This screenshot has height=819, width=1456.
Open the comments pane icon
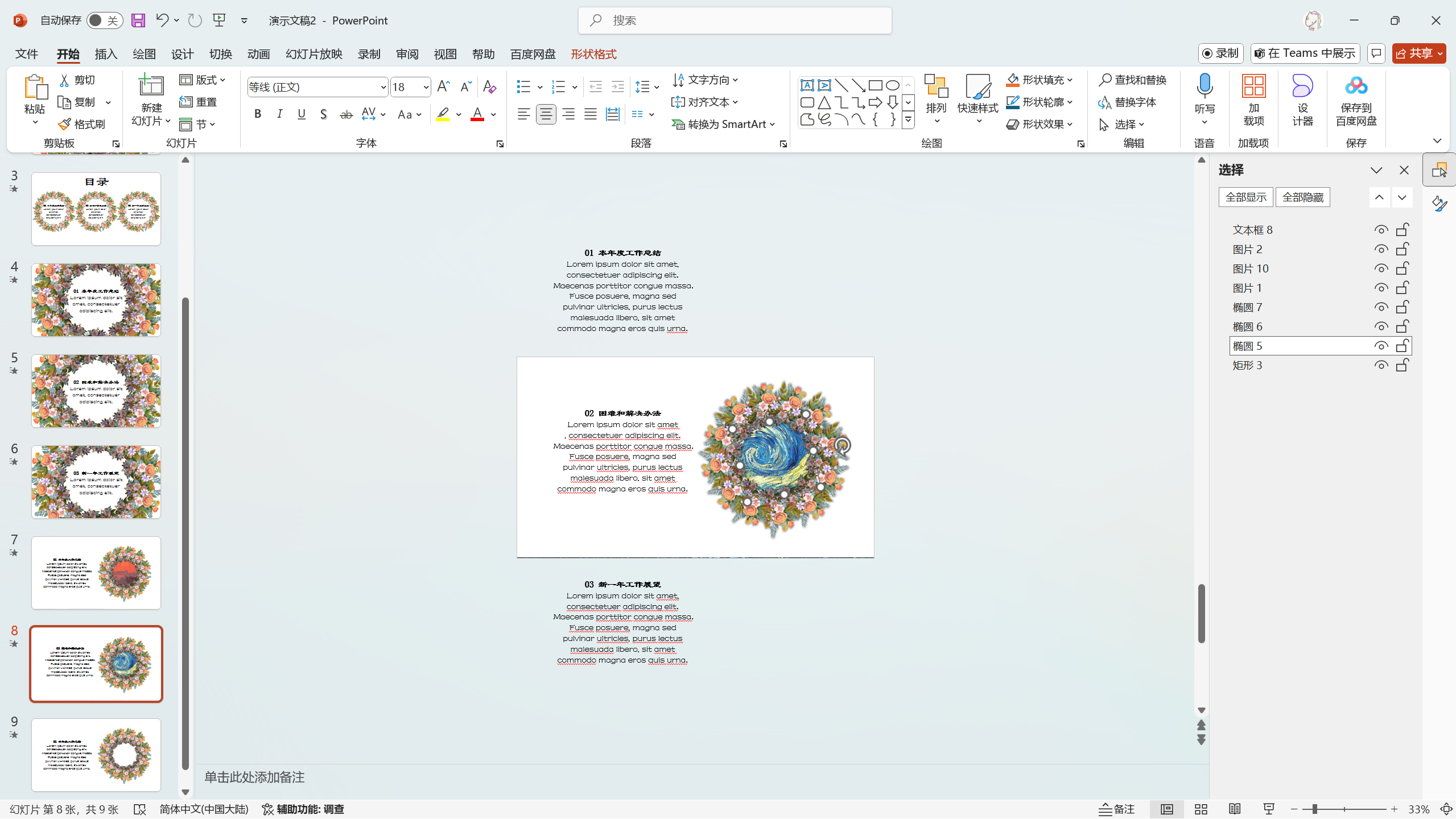(x=1376, y=53)
